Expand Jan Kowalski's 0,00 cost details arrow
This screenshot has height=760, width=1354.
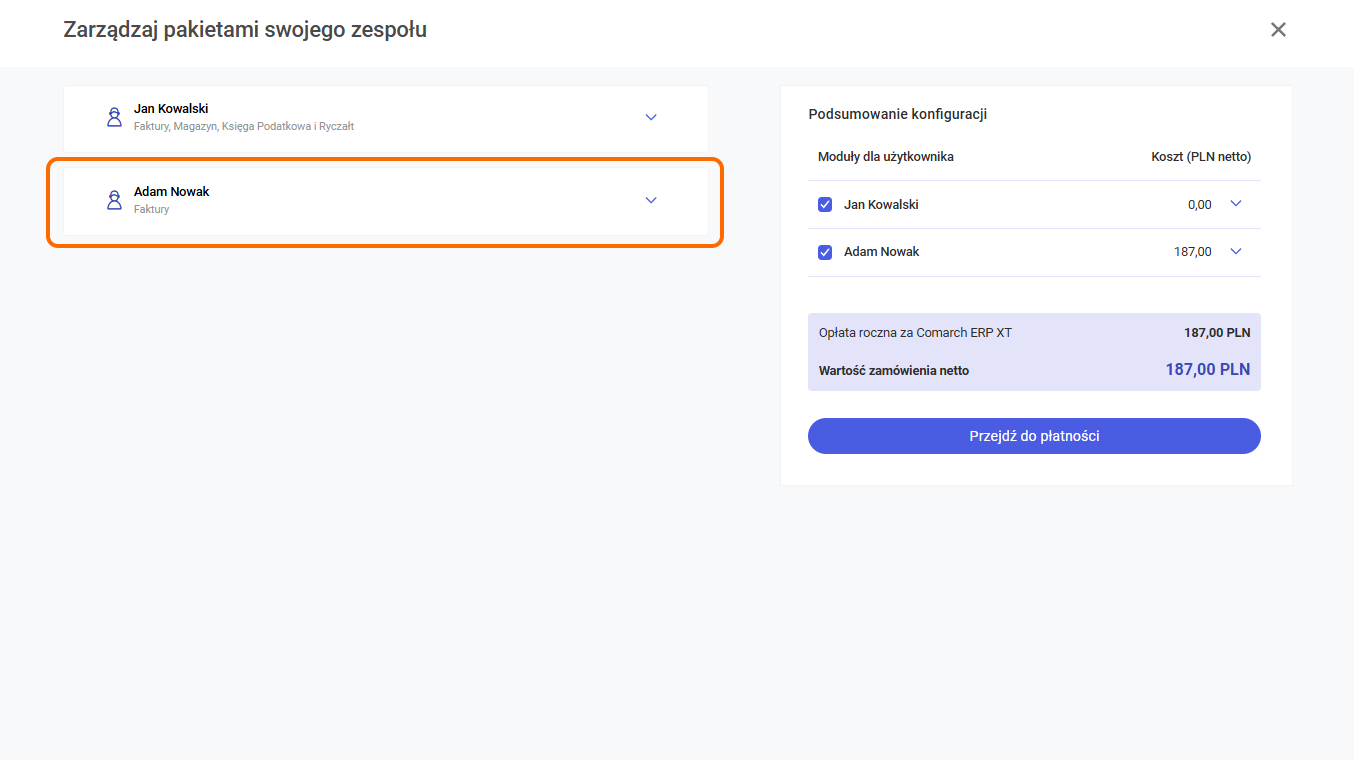click(1236, 204)
